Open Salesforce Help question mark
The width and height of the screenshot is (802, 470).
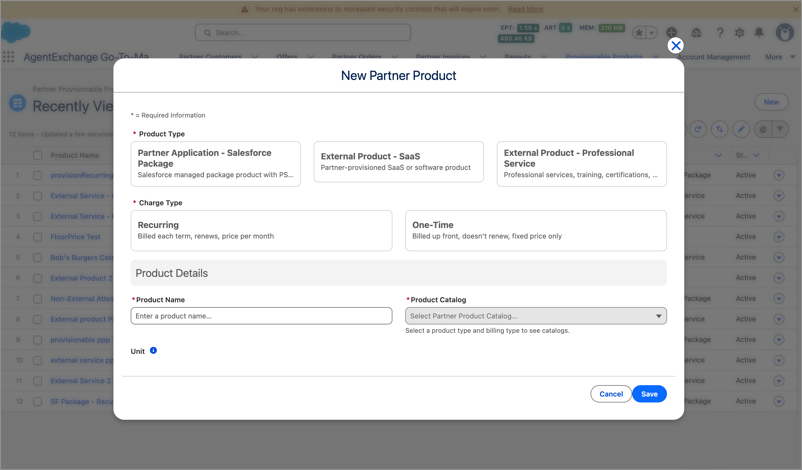[x=720, y=33]
